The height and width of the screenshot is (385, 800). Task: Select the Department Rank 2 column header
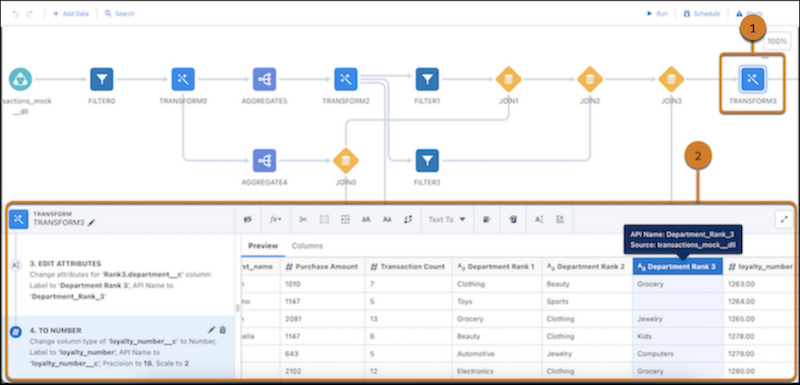click(587, 266)
